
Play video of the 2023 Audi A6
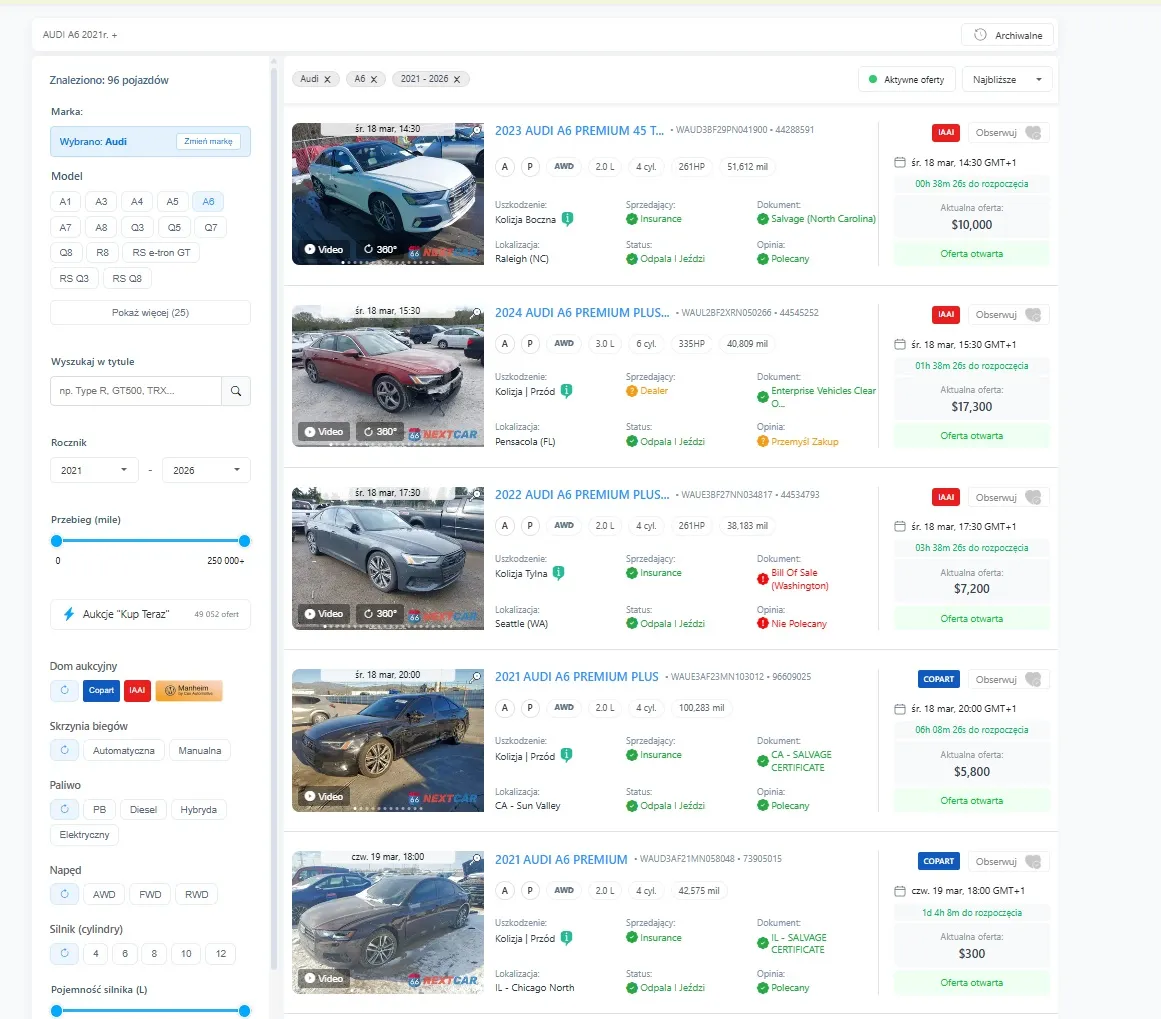tap(324, 249)
